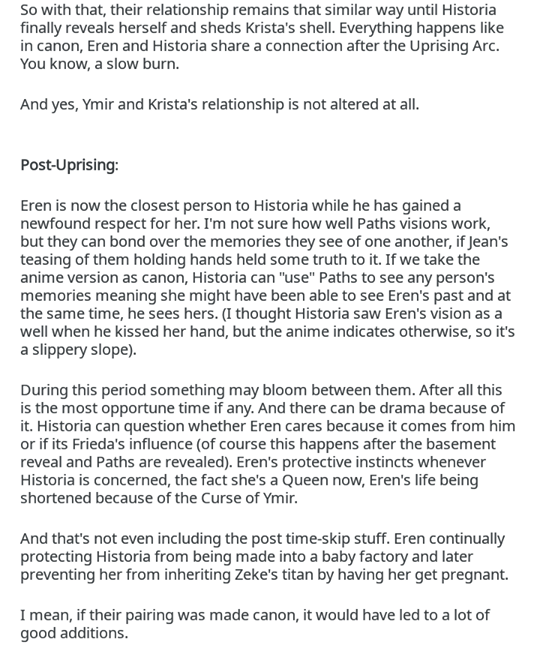
Task: Click the phrase 'a slippery slope)'
Action: (76, 350)
